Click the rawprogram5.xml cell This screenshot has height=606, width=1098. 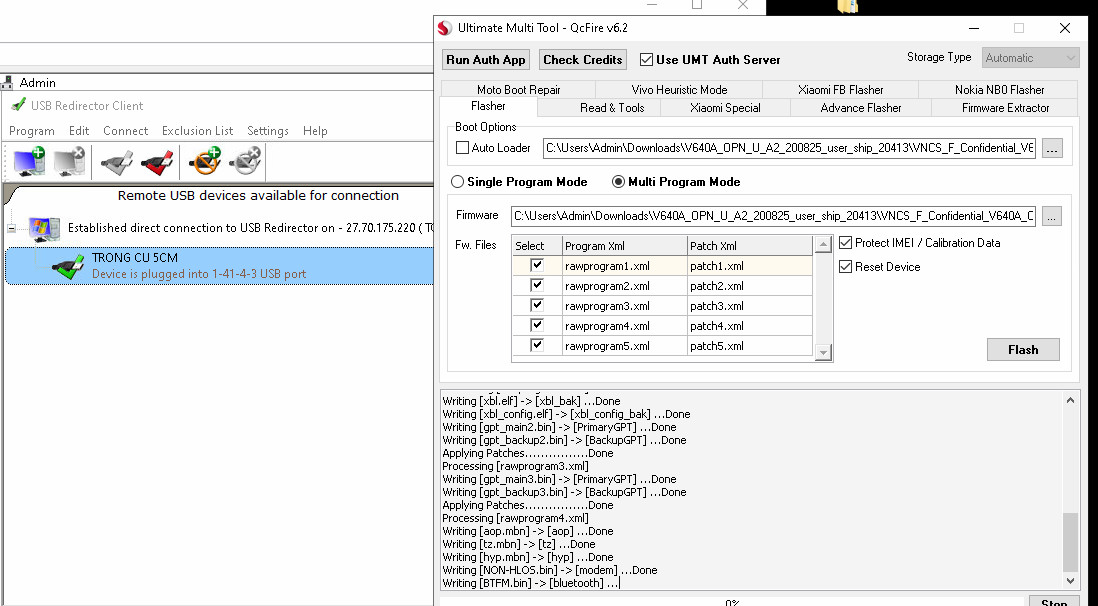click(625, 345)
